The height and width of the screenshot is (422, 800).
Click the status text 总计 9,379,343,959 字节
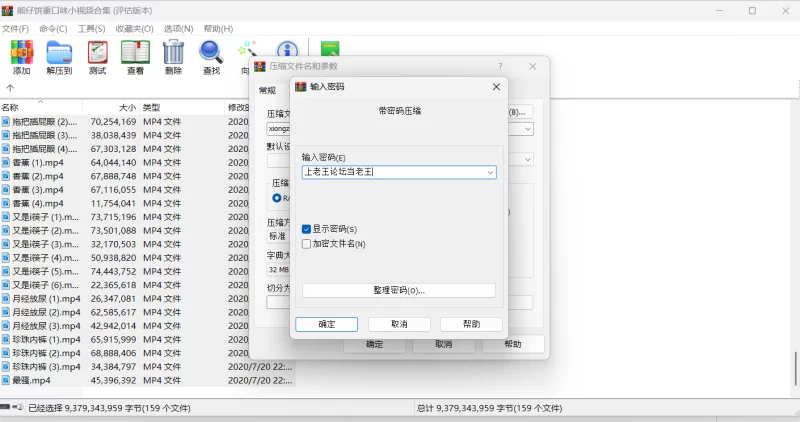[x=490, y=408]
